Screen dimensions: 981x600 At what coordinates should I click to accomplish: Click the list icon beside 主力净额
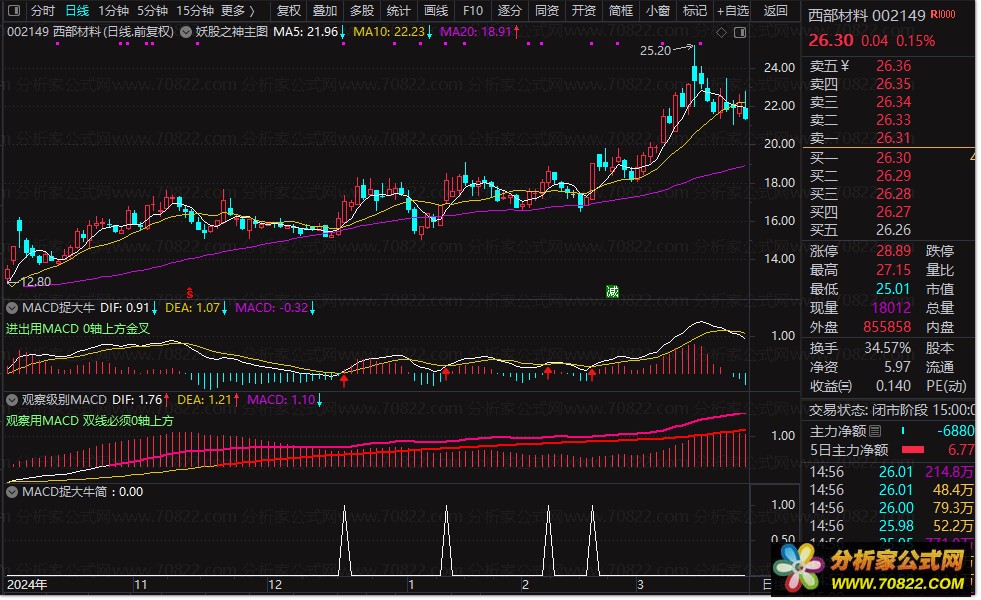pyautogui.click(x=875, y=431)
